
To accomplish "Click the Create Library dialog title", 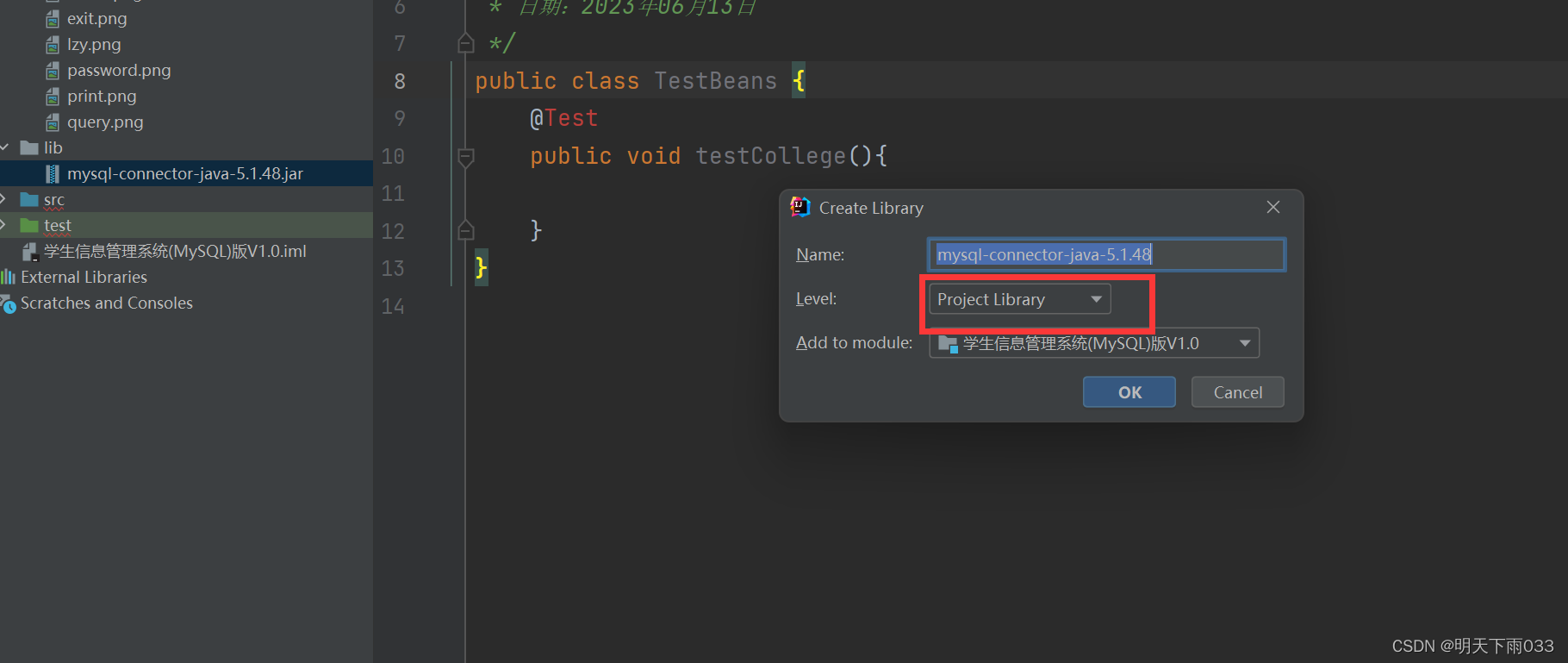I will pos(871,208).
